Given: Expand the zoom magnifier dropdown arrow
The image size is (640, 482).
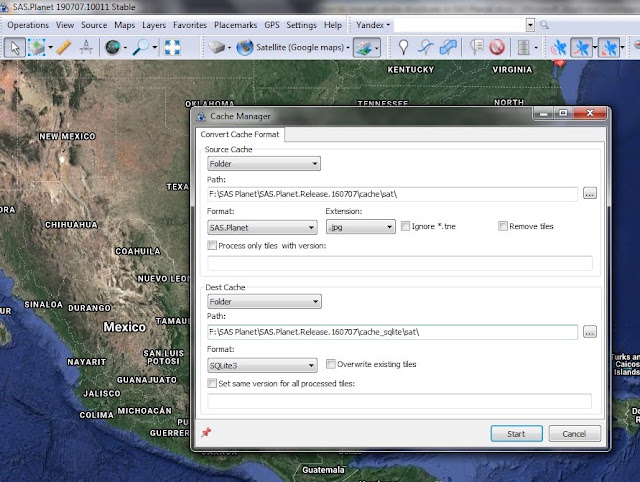Looking at the screenshot, I should (154, 48).
